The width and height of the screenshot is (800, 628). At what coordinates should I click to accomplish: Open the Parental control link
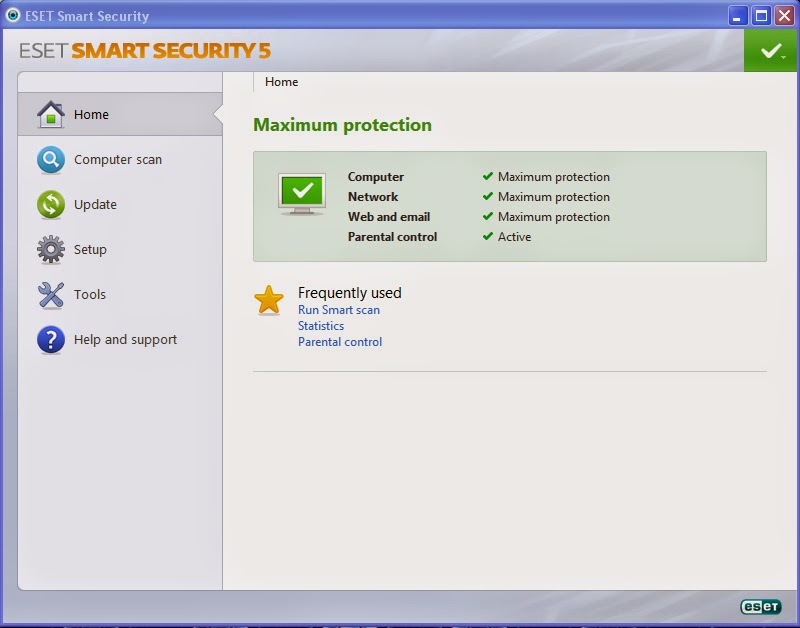tap(339, 341)
